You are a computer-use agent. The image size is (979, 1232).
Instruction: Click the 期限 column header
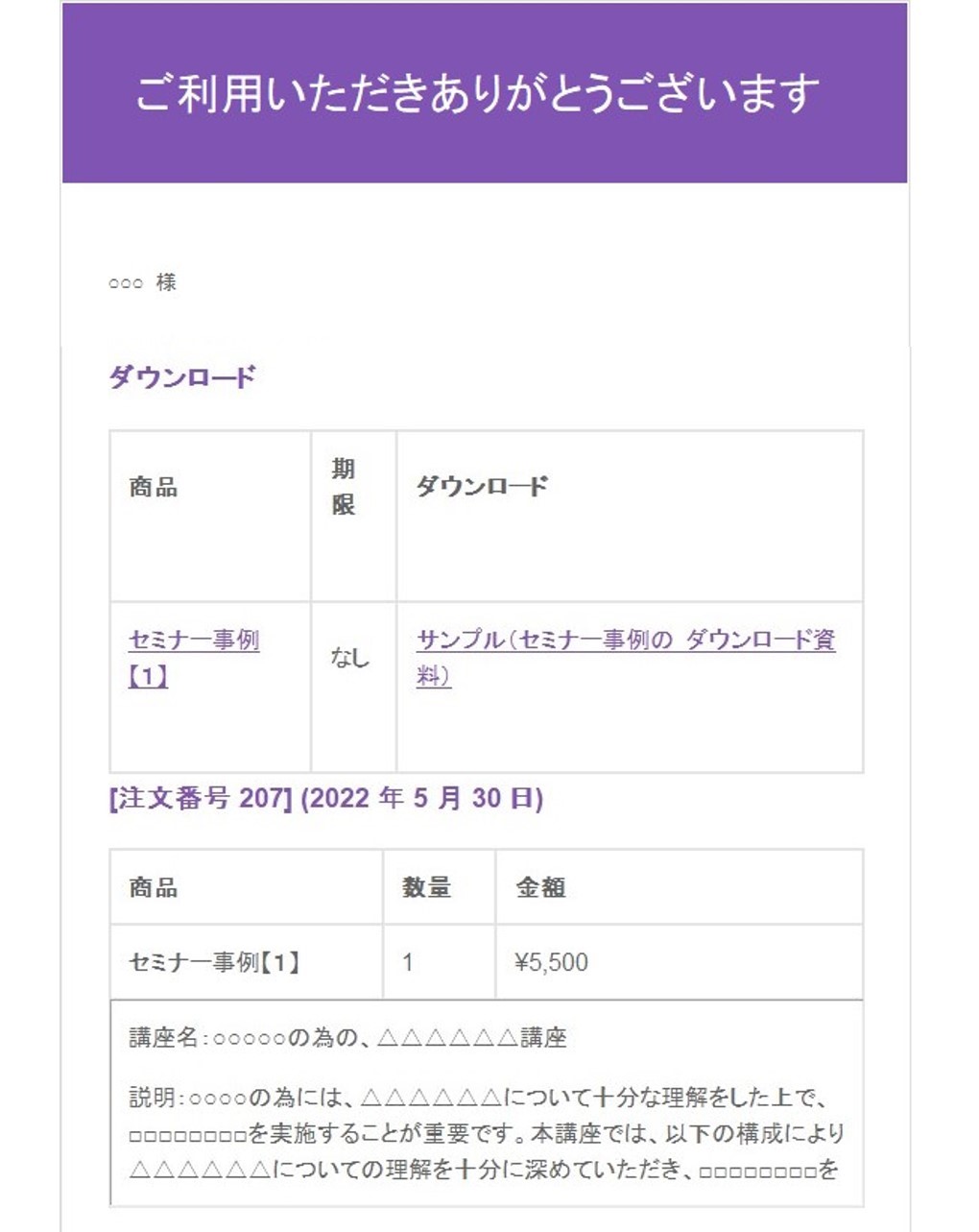click(x=344, y=487)
